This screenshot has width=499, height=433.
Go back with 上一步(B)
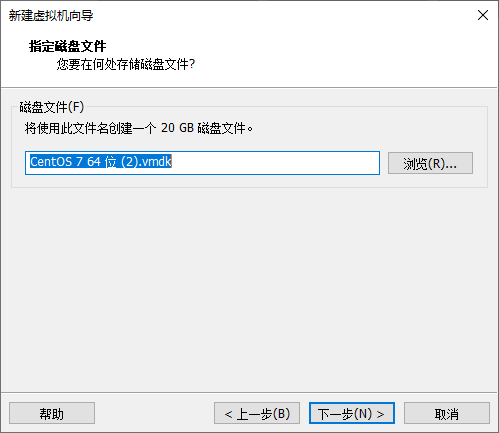click(x=257, y=413)
